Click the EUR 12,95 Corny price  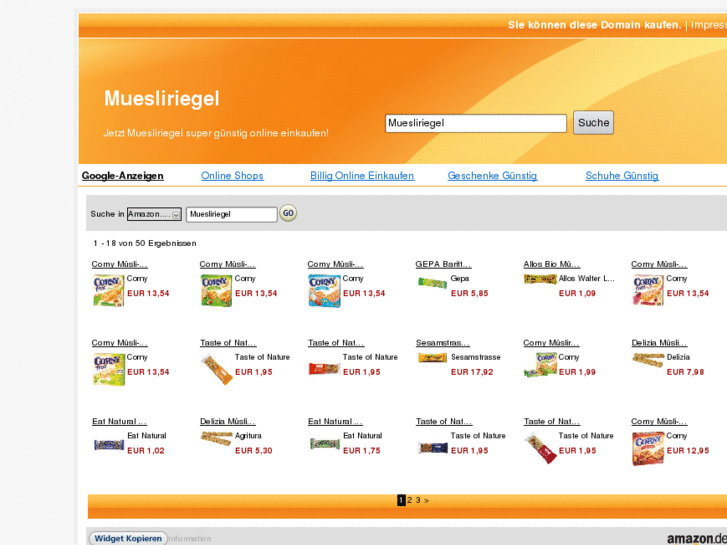tap(688, 450)
